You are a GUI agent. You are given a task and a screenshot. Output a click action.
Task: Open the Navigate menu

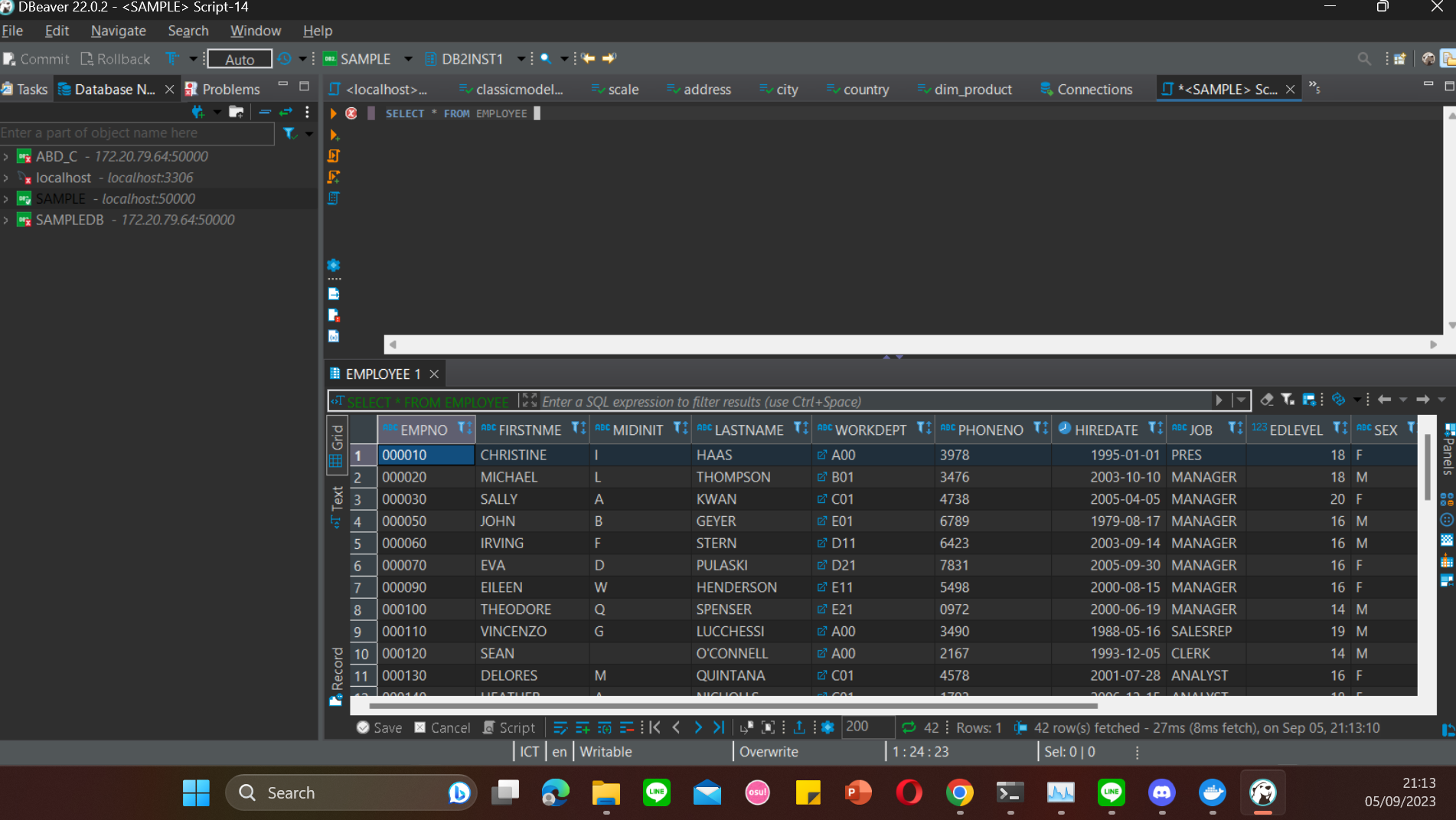click(x=118, y=31)
